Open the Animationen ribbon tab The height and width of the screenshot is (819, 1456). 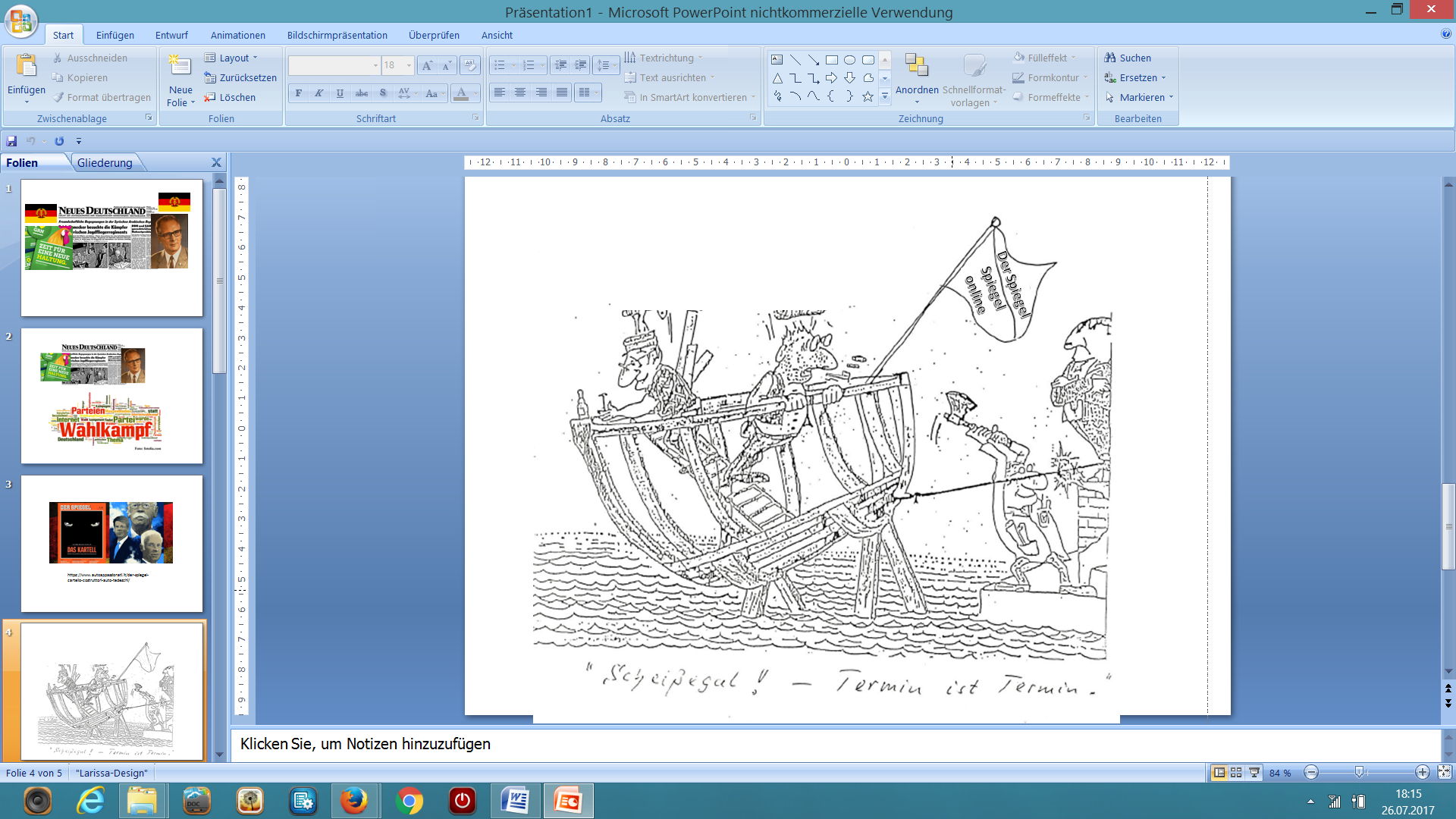237,35
